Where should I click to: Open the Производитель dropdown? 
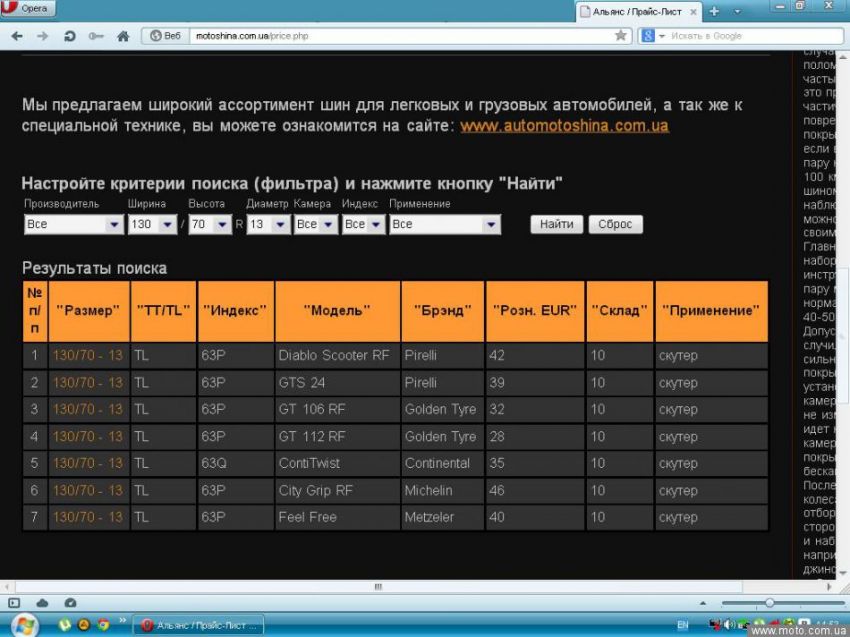tap(74, 224)
